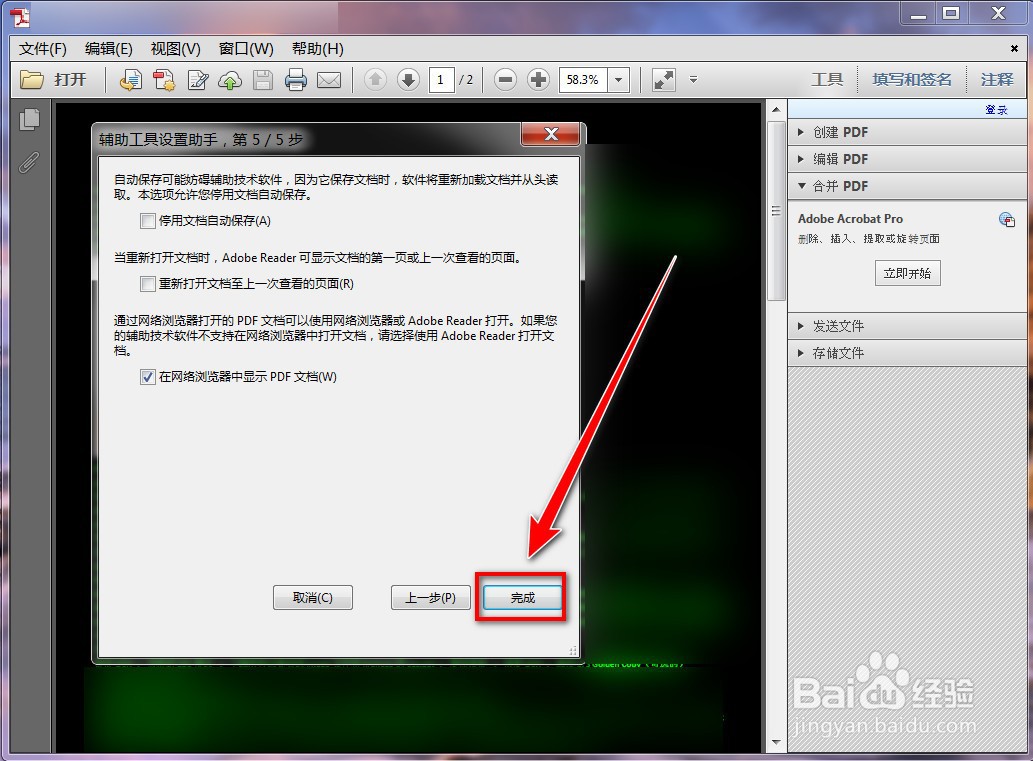The width and height of the screenshot is (1033, 761).
Task: Switch to the 注释 tab
Action: coord(996,79)
